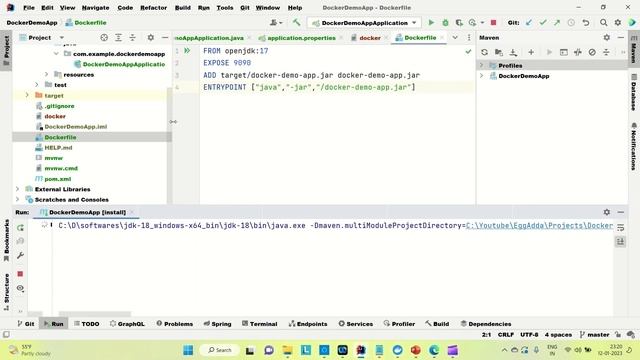Build project with hammer icon

click(296, 22)
